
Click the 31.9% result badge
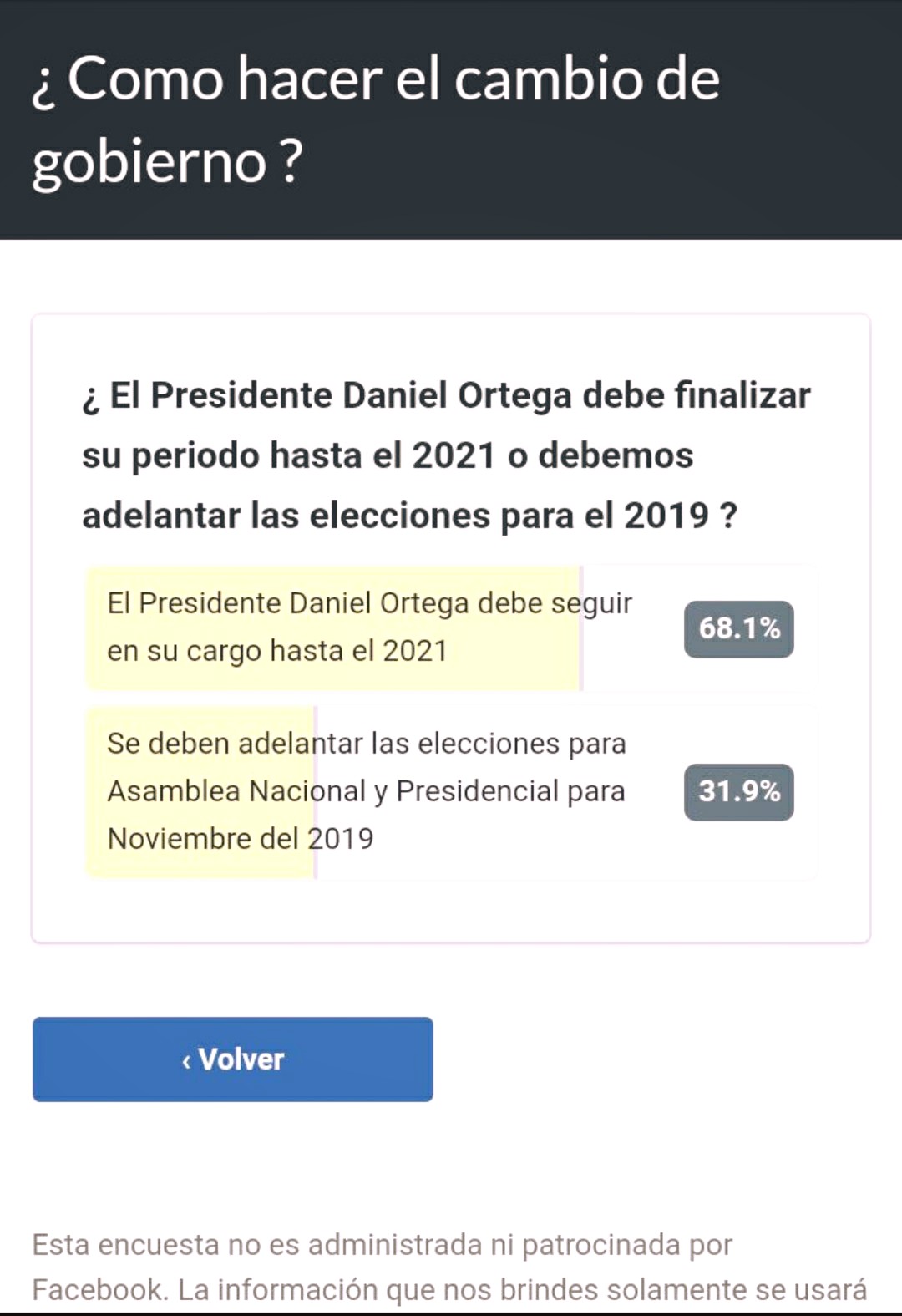tap(739, 791)
